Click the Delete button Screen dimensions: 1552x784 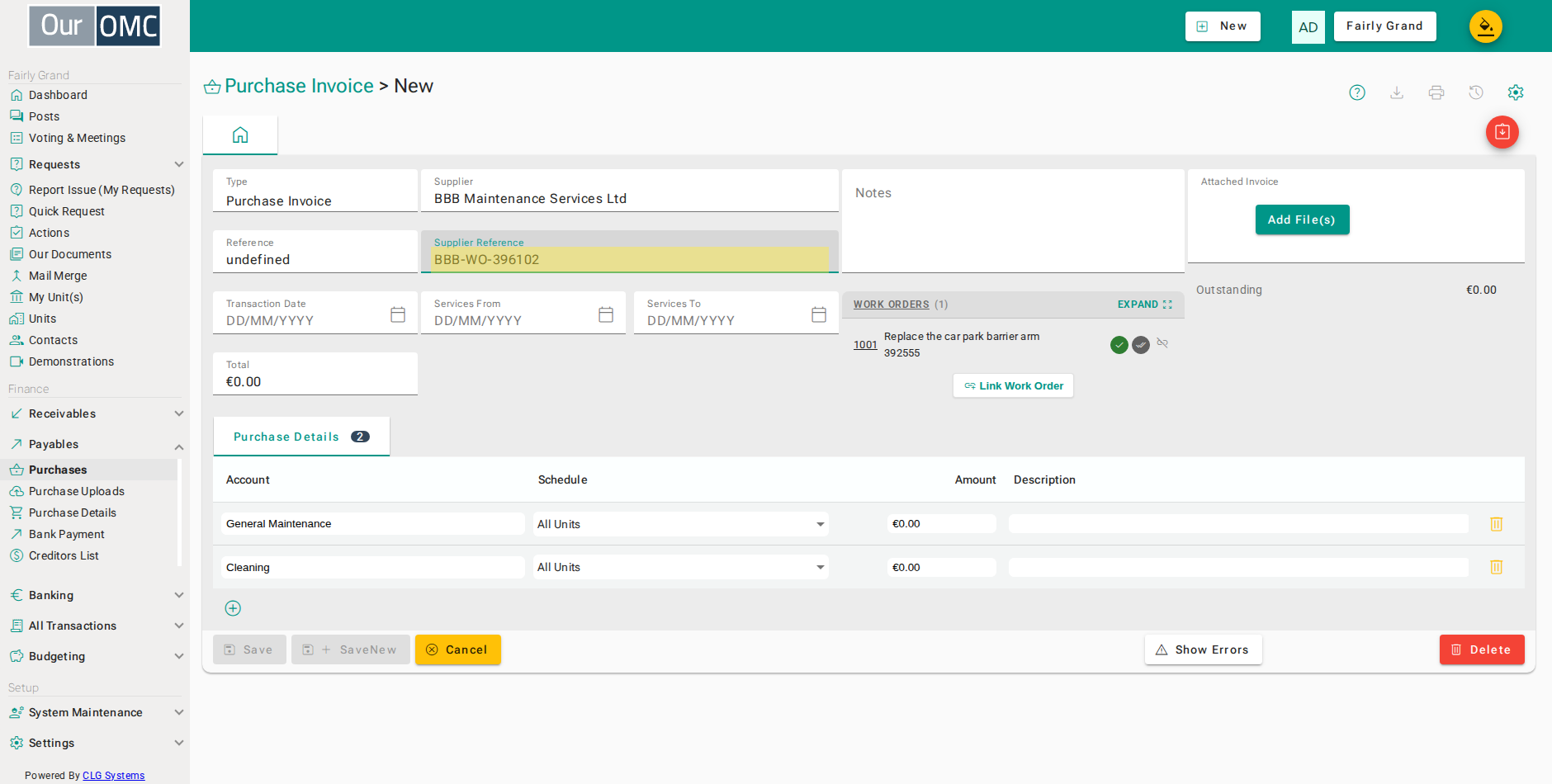tap(1482, 649)
